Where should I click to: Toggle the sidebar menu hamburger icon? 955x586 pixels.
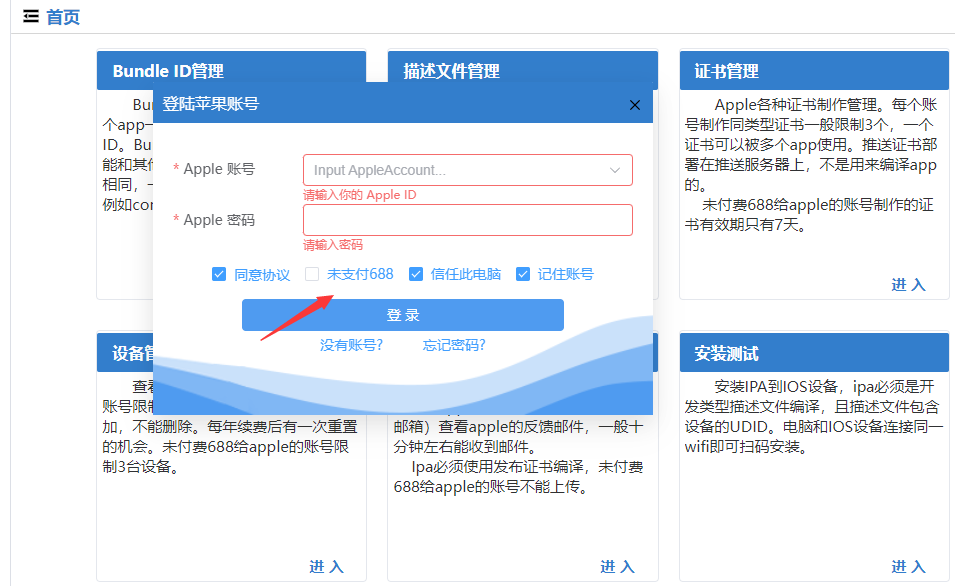[x=31, y=16]
